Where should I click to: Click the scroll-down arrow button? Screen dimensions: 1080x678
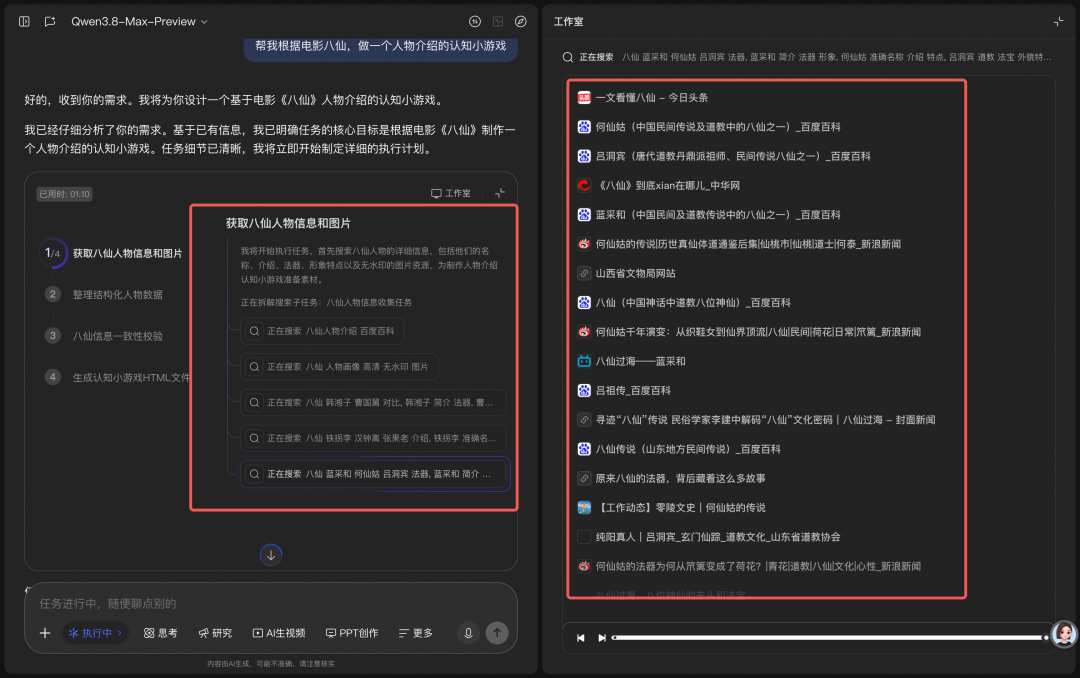pyautogui.click(x=271, y=555)
